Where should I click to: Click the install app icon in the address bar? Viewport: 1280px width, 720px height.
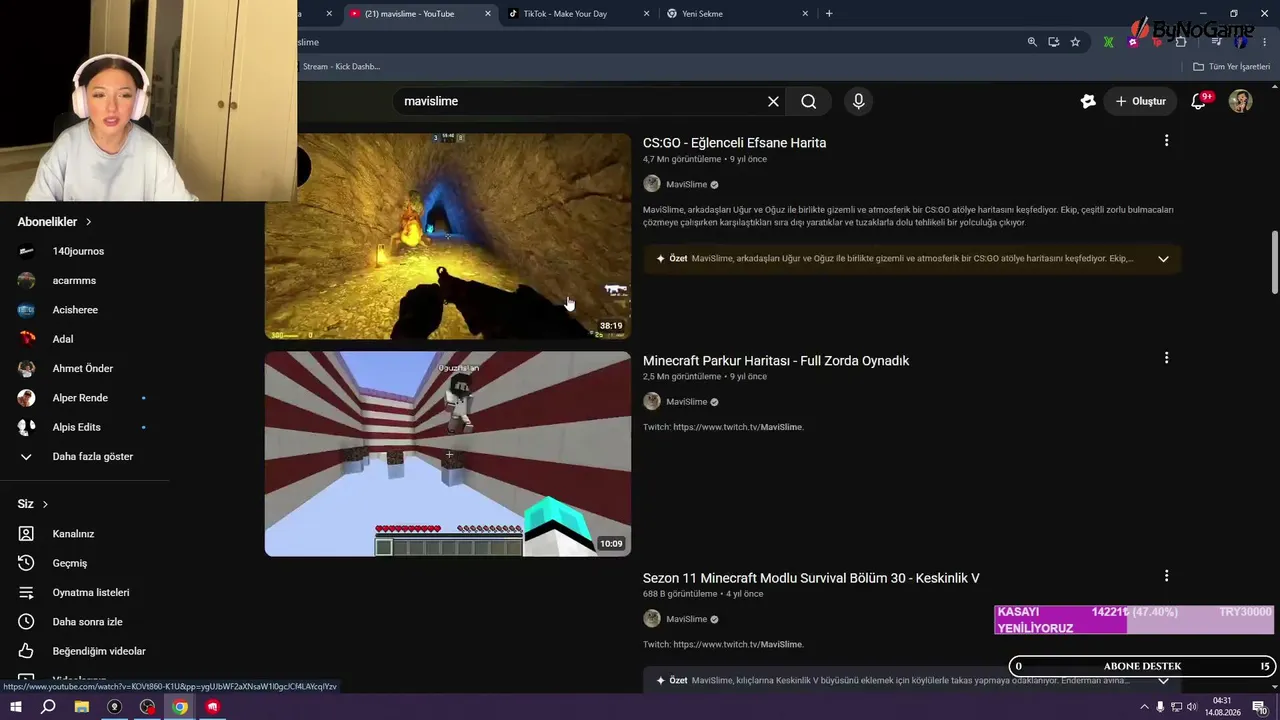(1054, 42)
